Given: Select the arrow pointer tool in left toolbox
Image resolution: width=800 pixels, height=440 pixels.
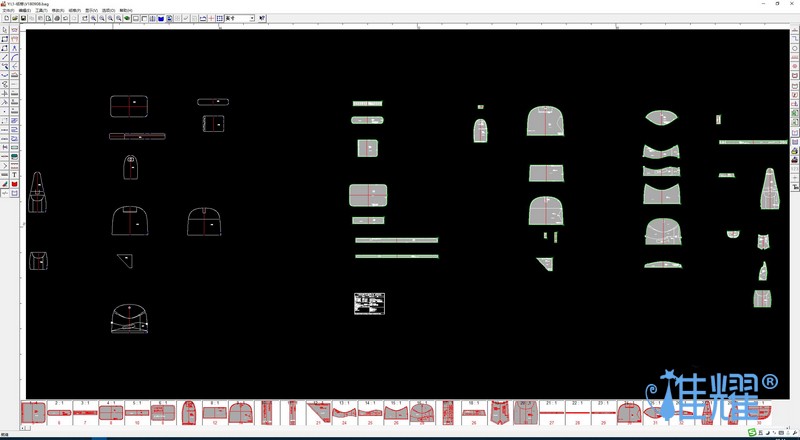Looking at the screenshot, I should pos(5,31).
